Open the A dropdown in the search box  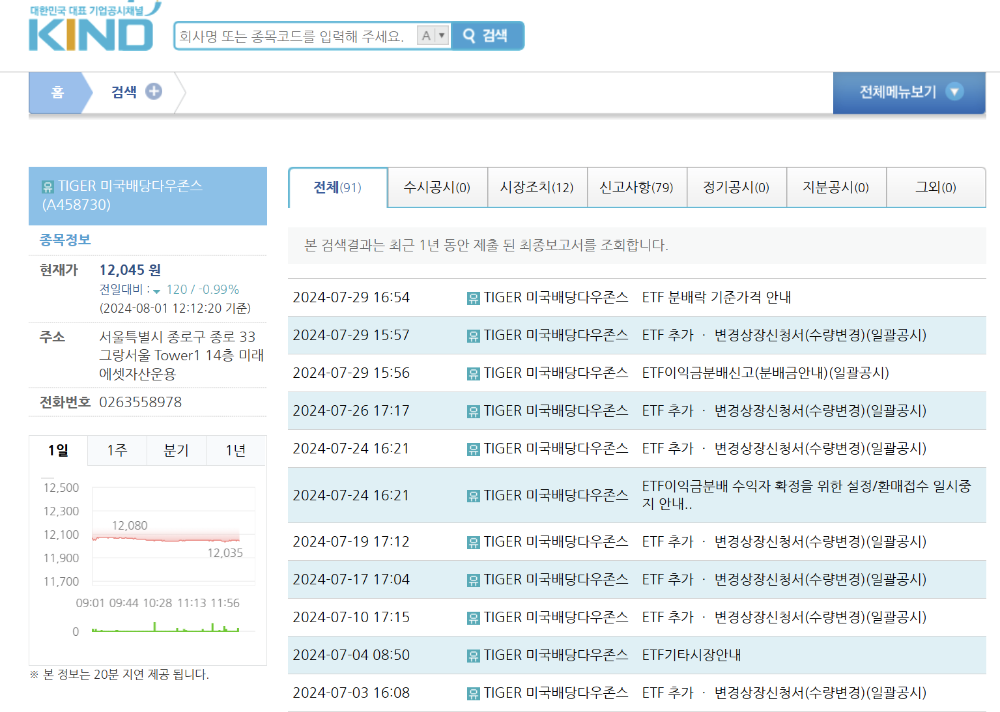click(x=433, y=36)
